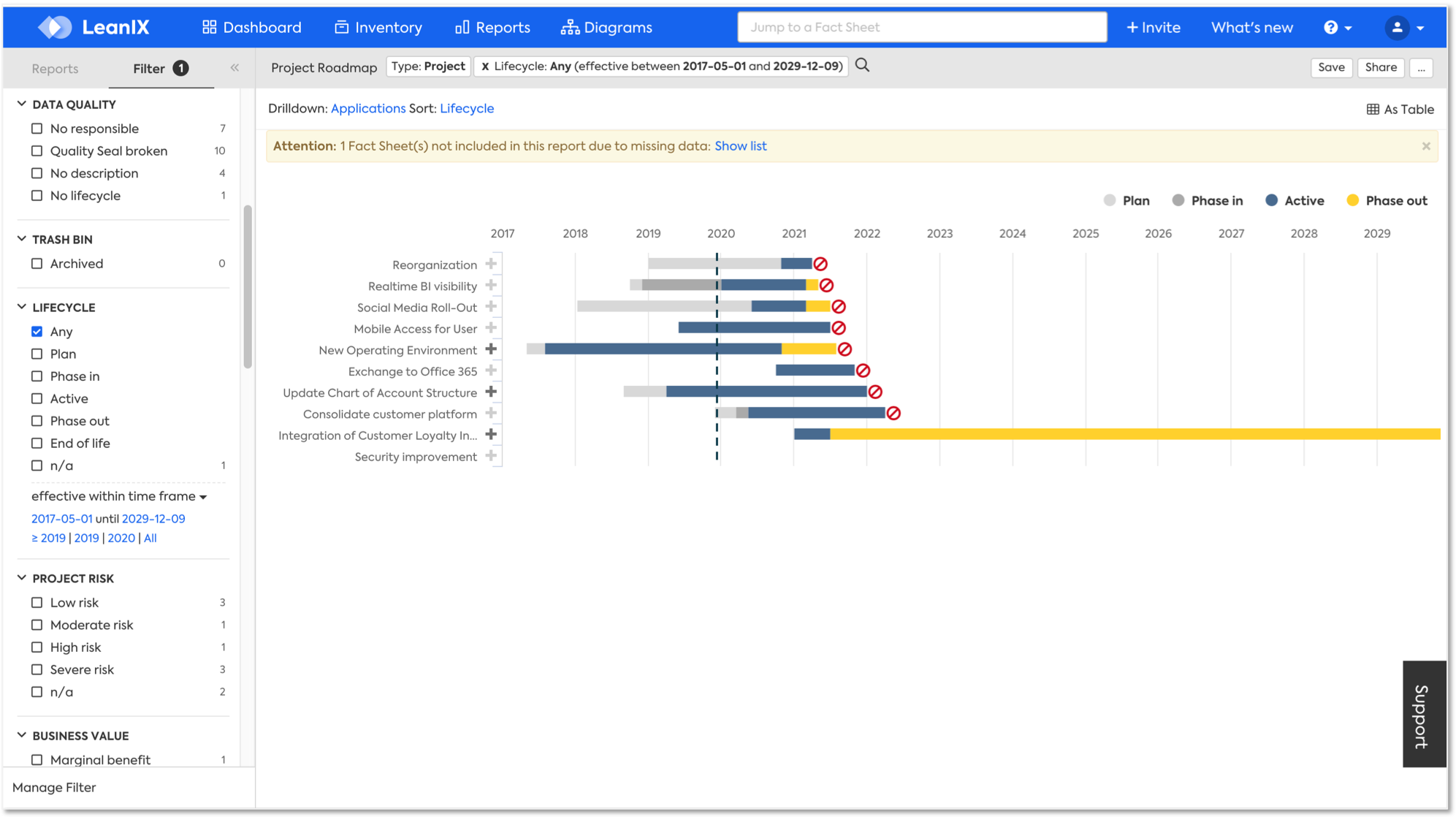
Task: Expand New Operating Environment row plus icon
Action: click(491, 349)
